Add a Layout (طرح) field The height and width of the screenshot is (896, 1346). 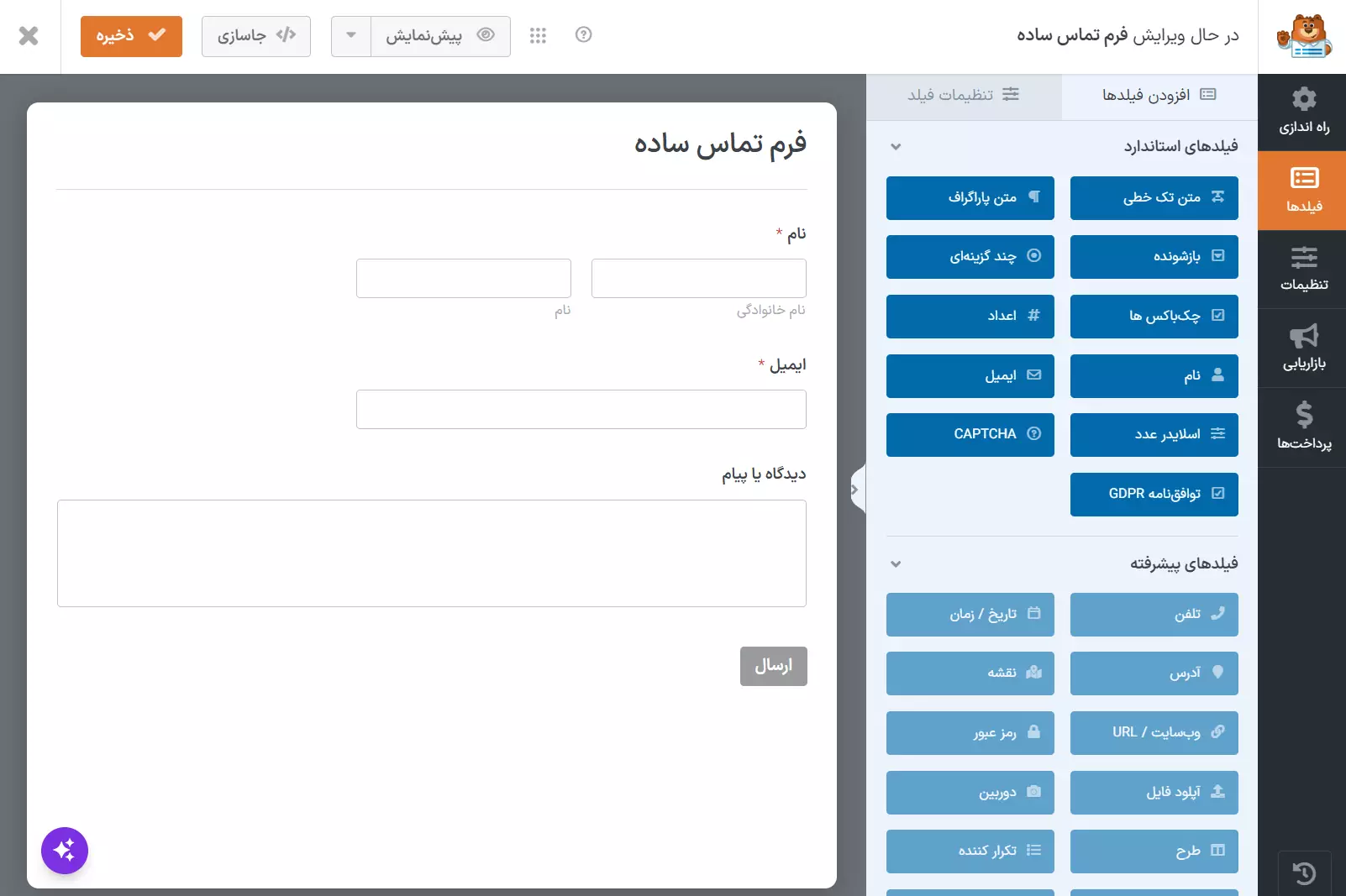[x=1154, y=851]
